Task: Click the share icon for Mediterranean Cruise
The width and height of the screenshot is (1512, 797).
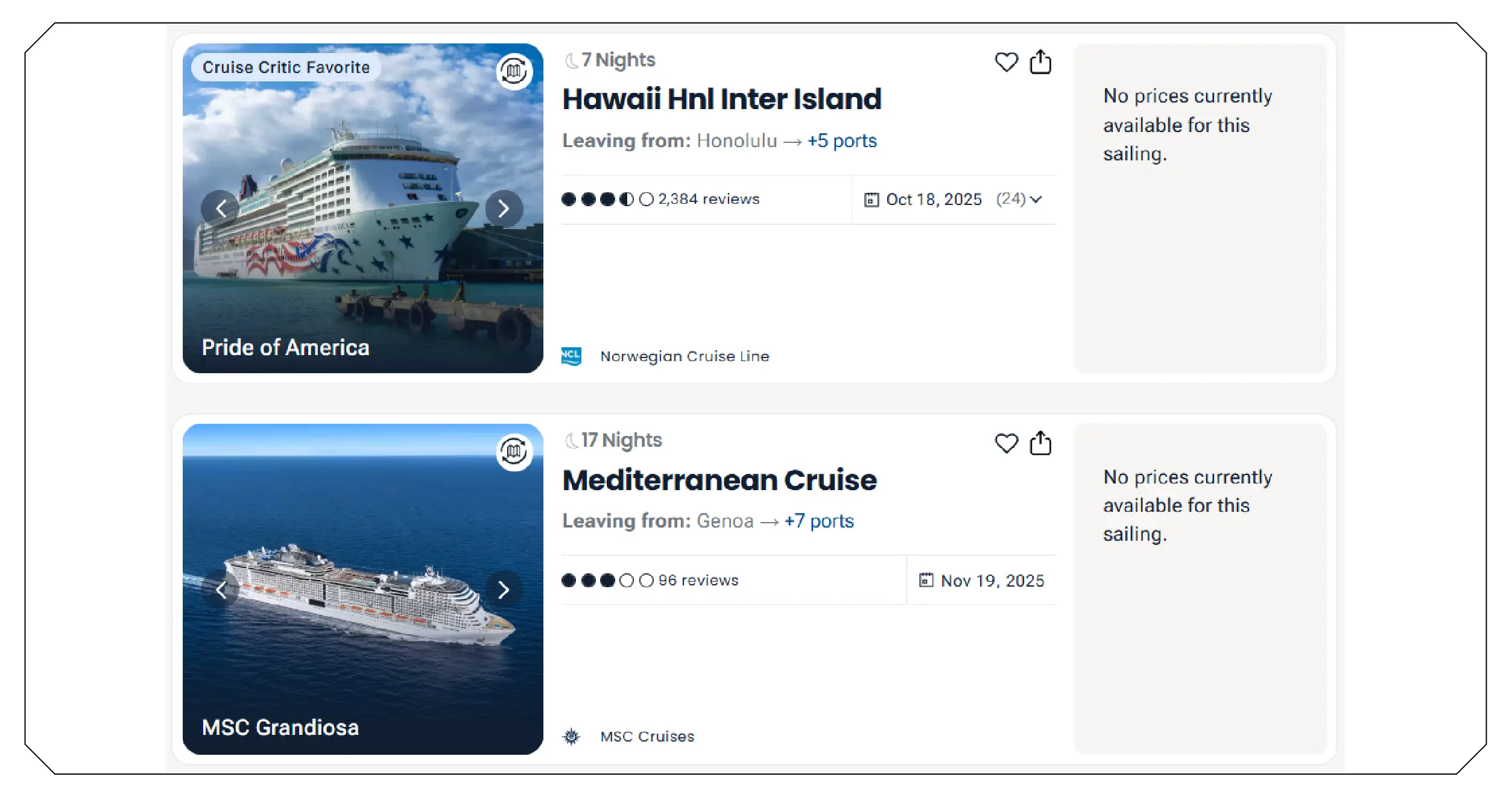Action: pyautogui.click(x=1040, y=444)
